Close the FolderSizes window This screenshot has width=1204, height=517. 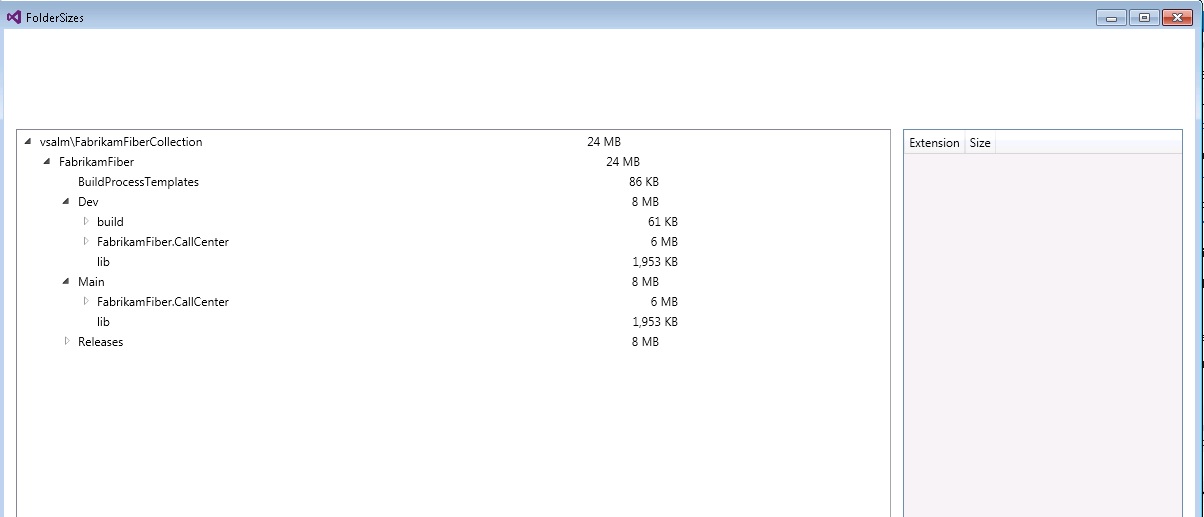point(1177,17)
